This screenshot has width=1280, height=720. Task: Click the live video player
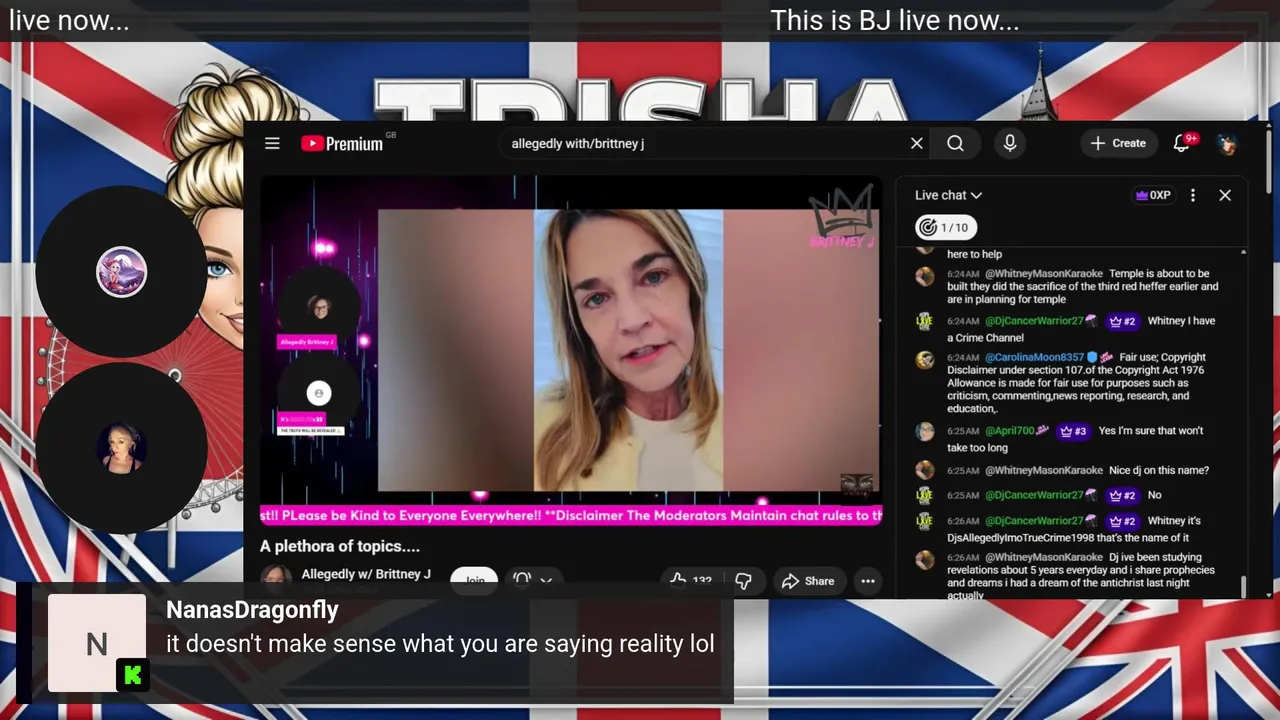[570, 350]
